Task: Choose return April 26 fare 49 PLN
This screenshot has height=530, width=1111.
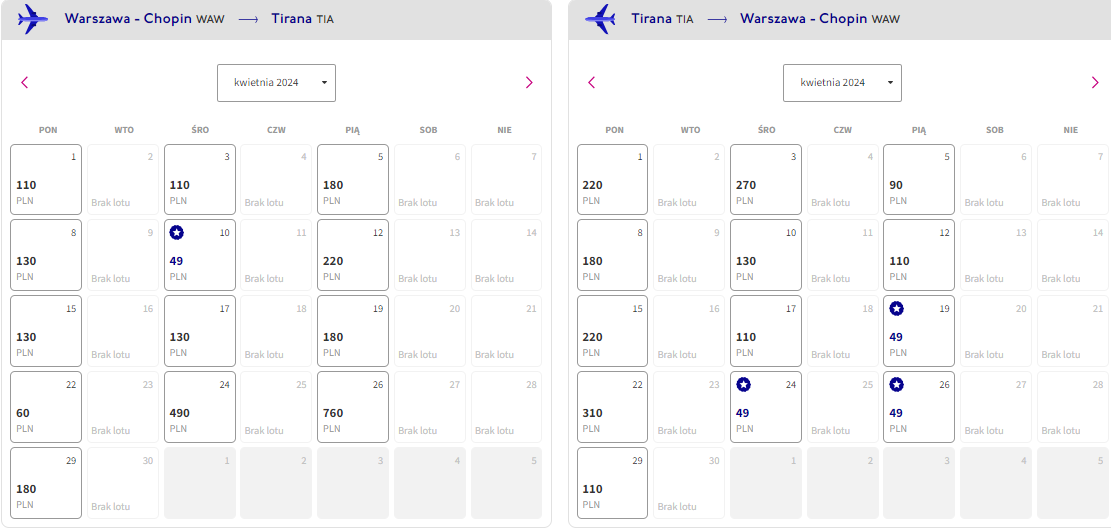Action: (919, 407)
